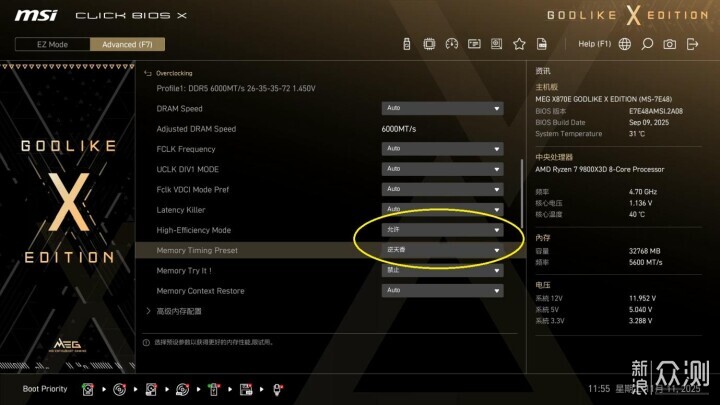The width and height of the screenshot is (720, 405).
Task: Click the 40 °C core temperature value
Action: pos(636,214)
